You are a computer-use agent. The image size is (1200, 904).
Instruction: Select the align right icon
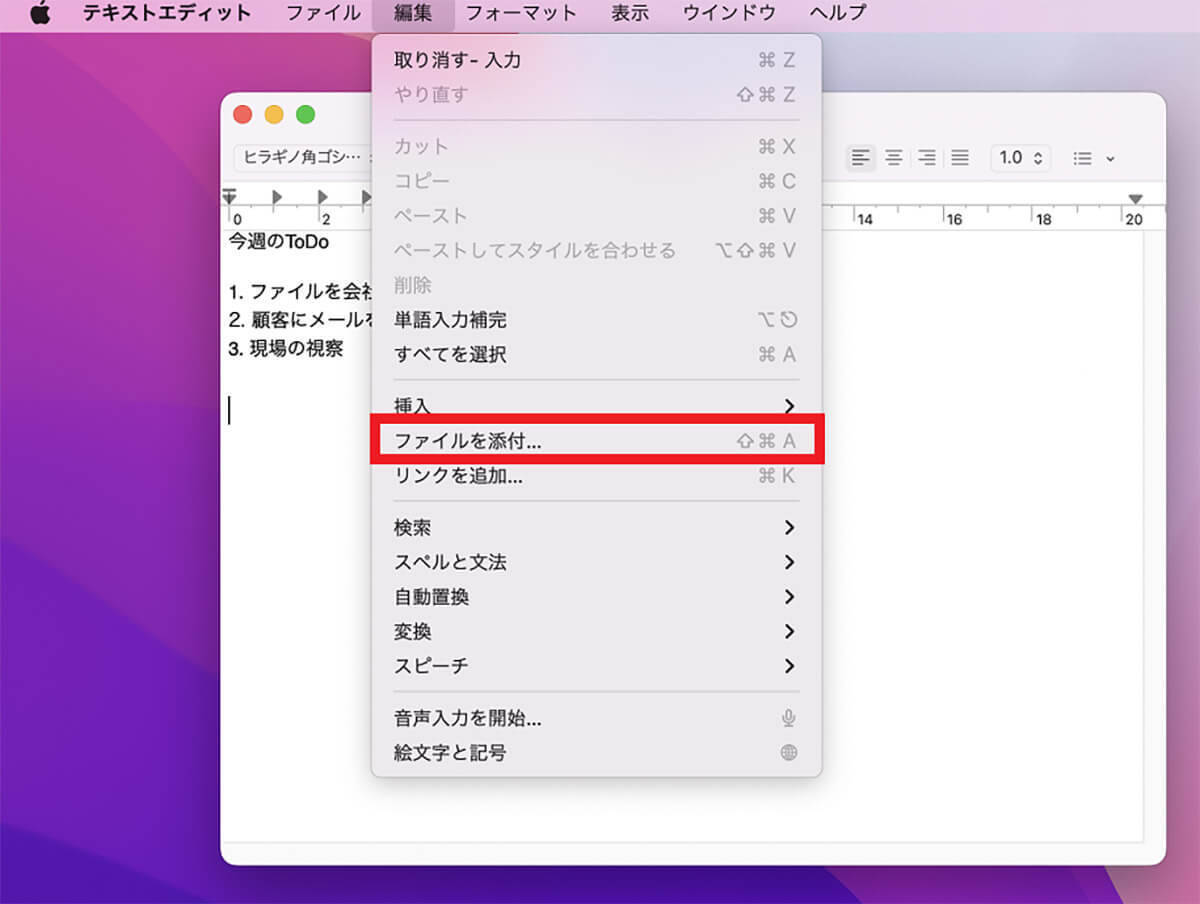coord(927,158)
